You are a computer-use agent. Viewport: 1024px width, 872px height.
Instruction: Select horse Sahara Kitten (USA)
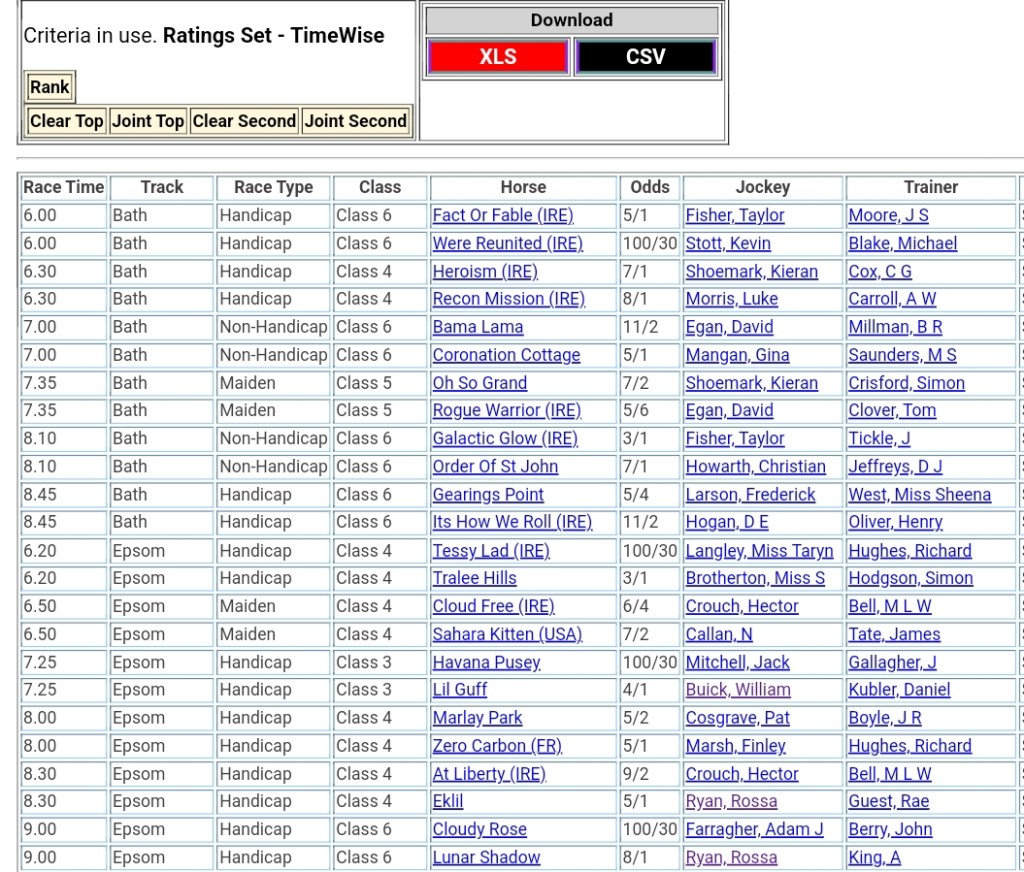pos(506,634)
